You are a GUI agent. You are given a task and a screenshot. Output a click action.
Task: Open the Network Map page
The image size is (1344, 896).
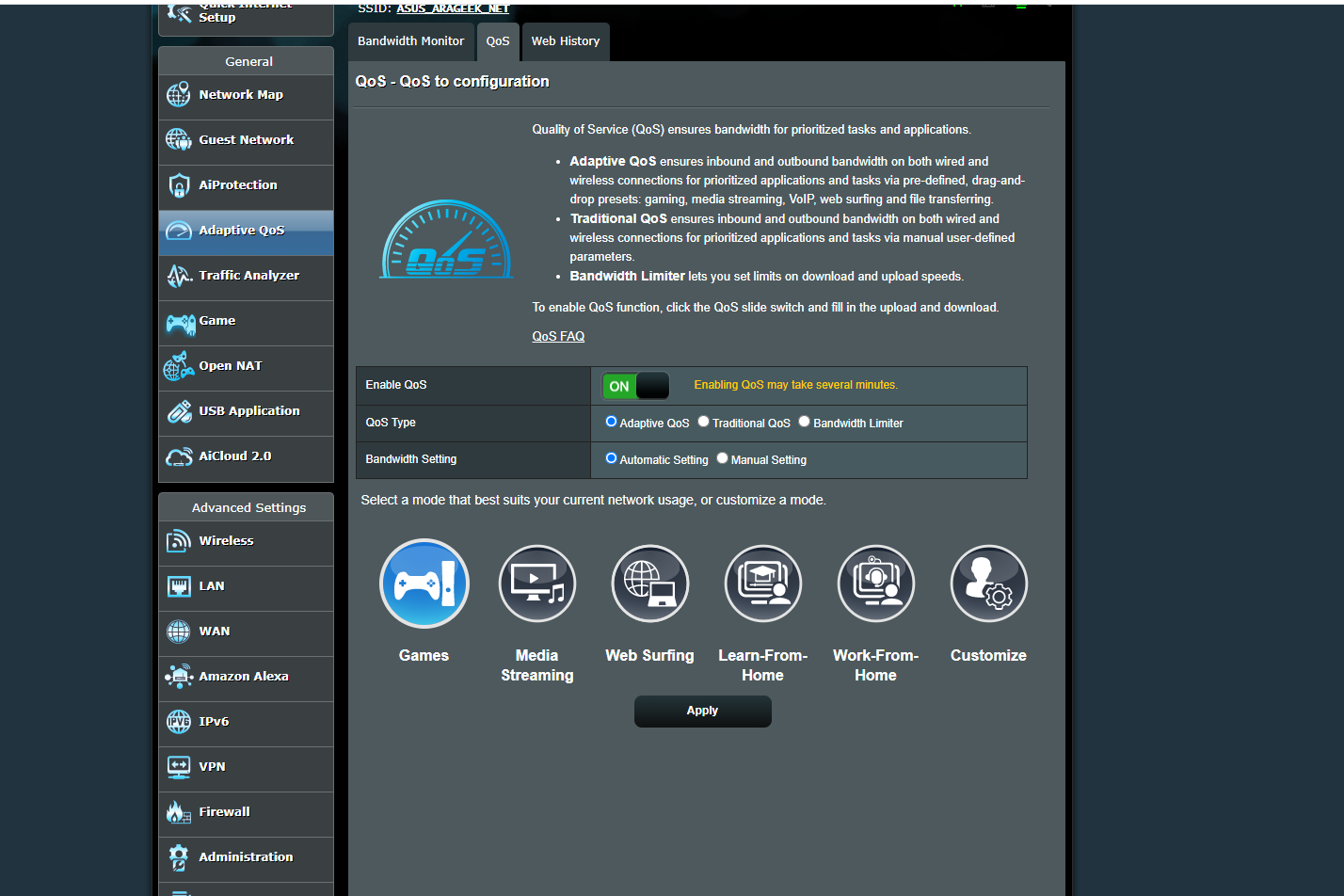(246, 95)
